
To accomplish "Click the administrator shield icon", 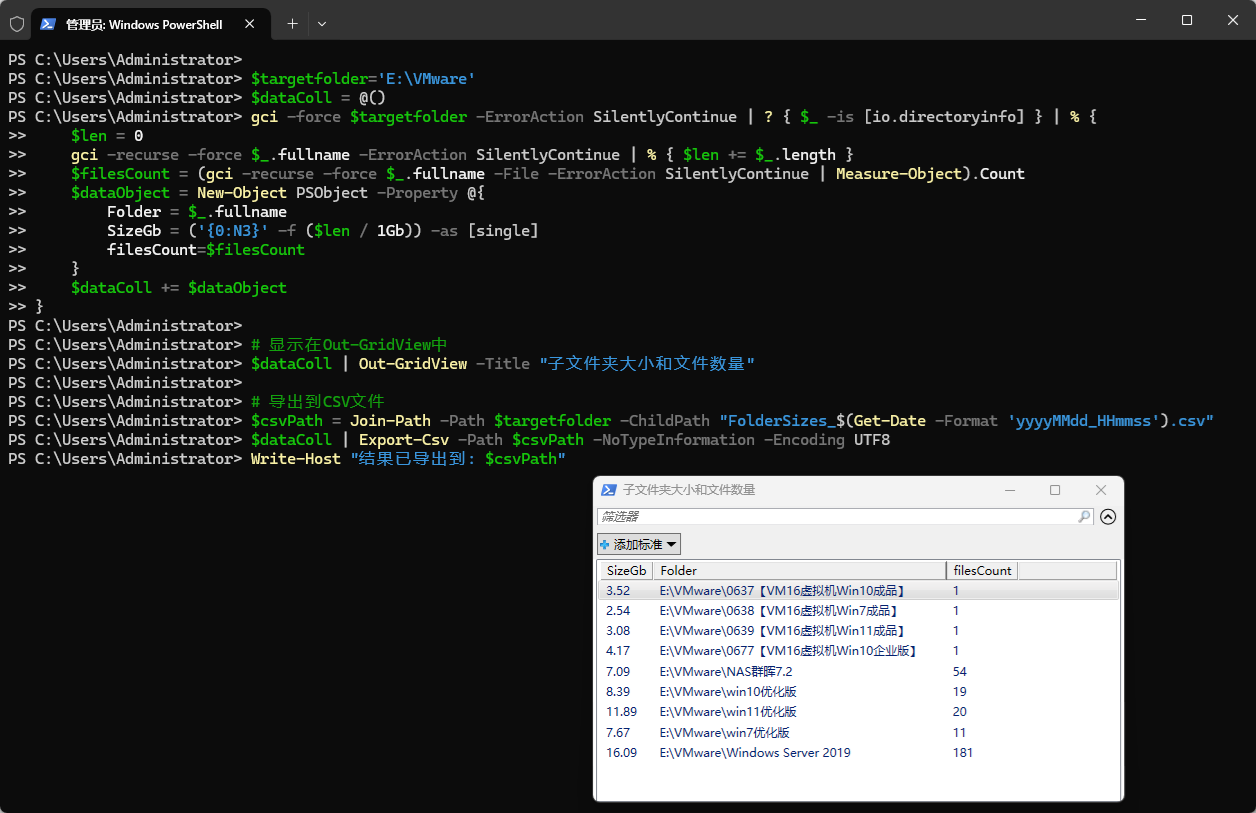I will pyautogui.click(x=16, y=23).
